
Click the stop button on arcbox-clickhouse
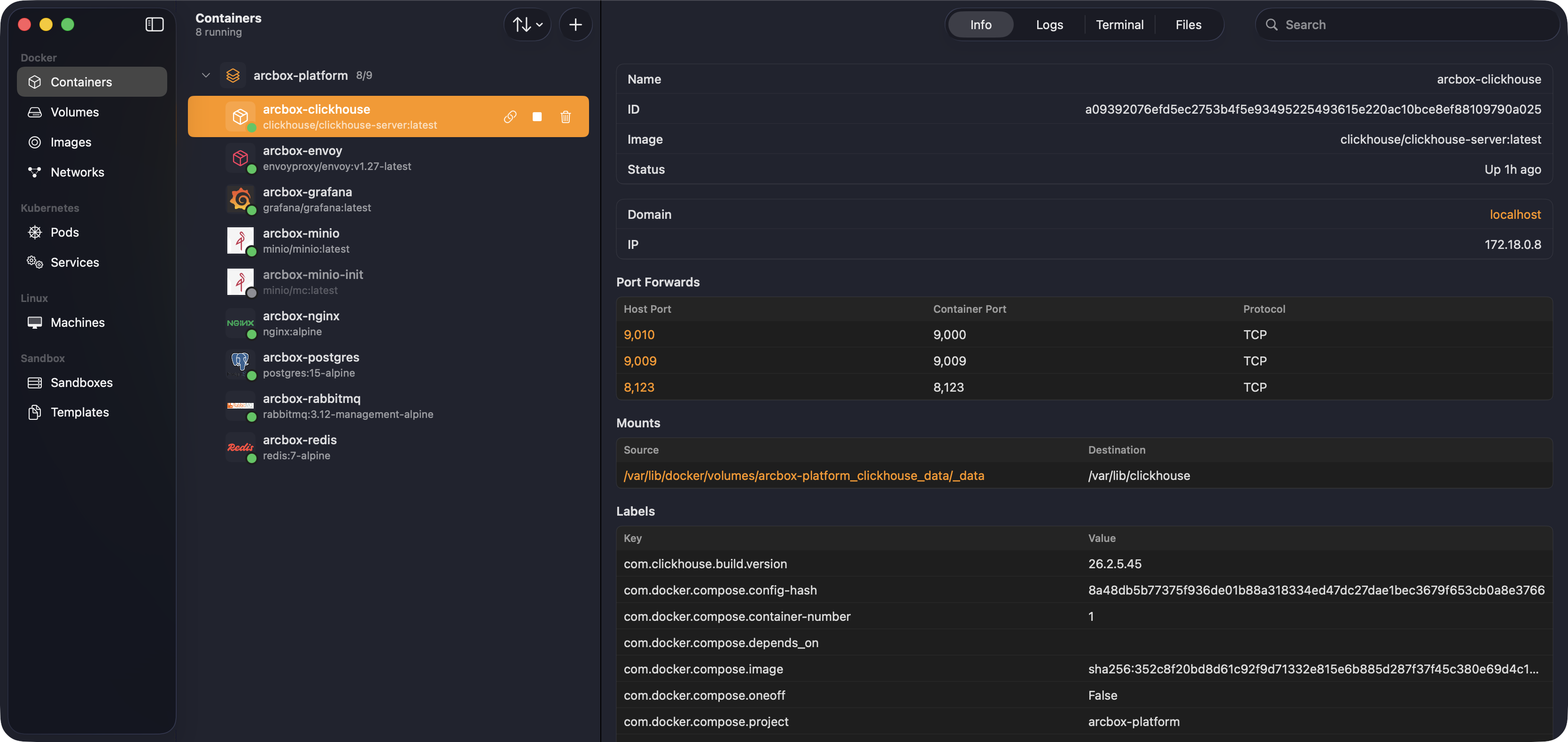click(x=537, y=117)
